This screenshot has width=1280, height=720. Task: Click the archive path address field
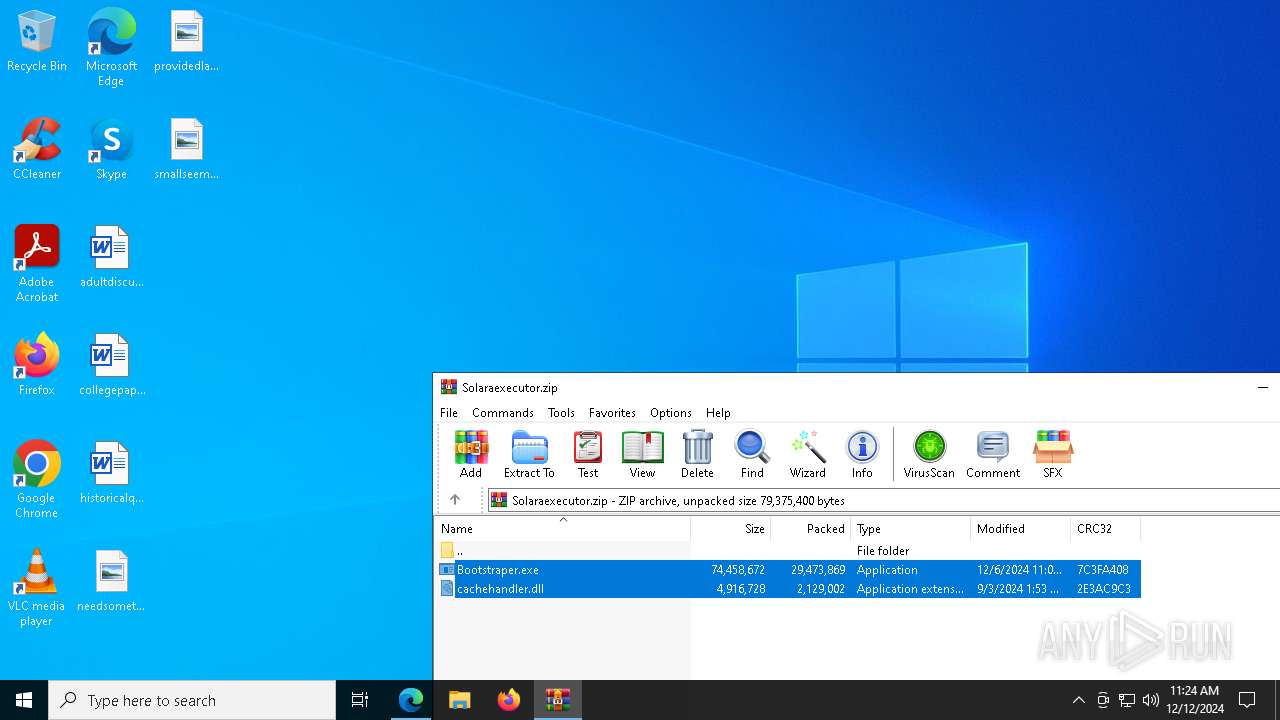[883, 500]
